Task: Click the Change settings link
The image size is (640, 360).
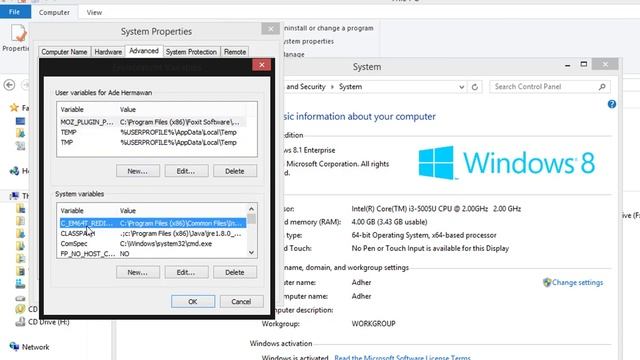Action: tap(577, 282)
